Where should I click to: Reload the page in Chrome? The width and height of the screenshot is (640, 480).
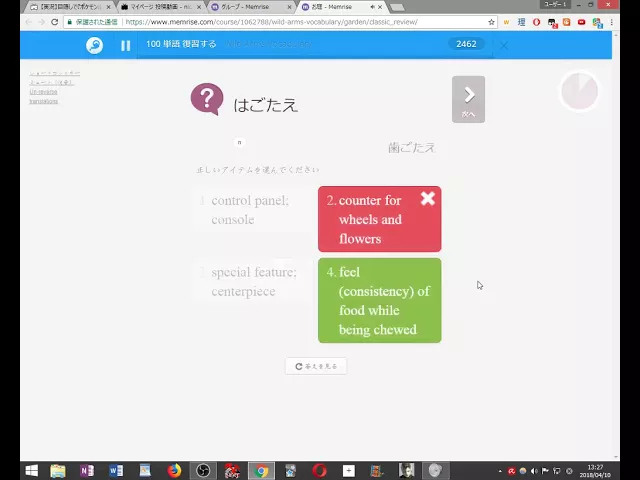54,22
